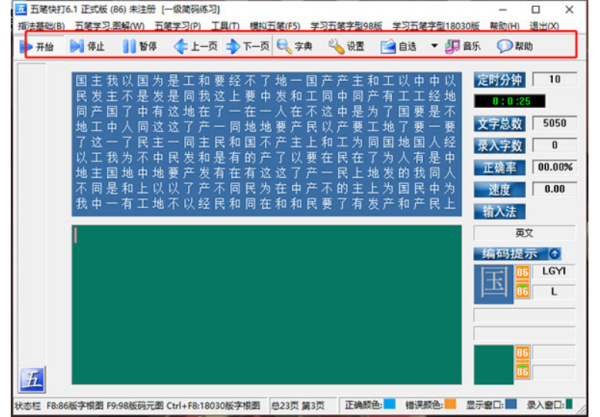Expand the dropdown arrow next to 自选
Image resolution: width=600 pixels, height=417 pixels.
pyautogui.click(x=434, y=46)
